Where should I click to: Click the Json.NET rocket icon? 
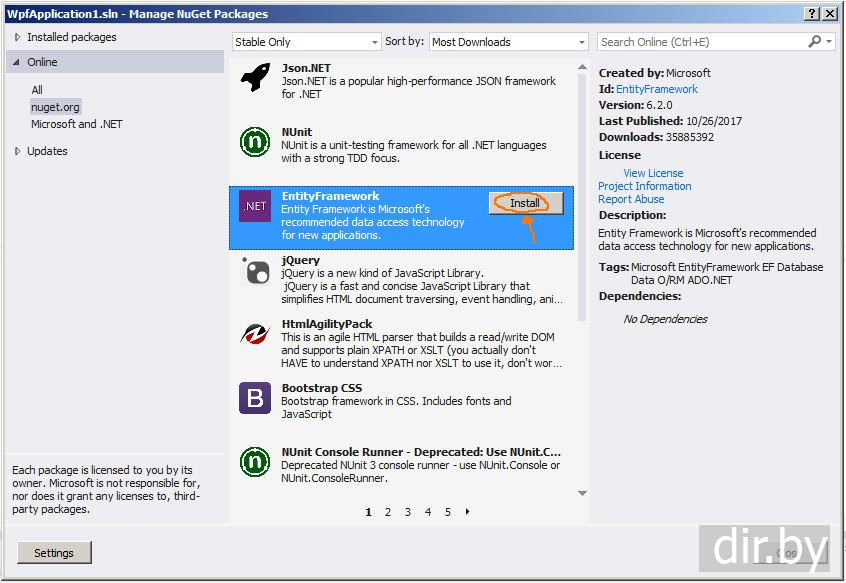coord(255,78)
